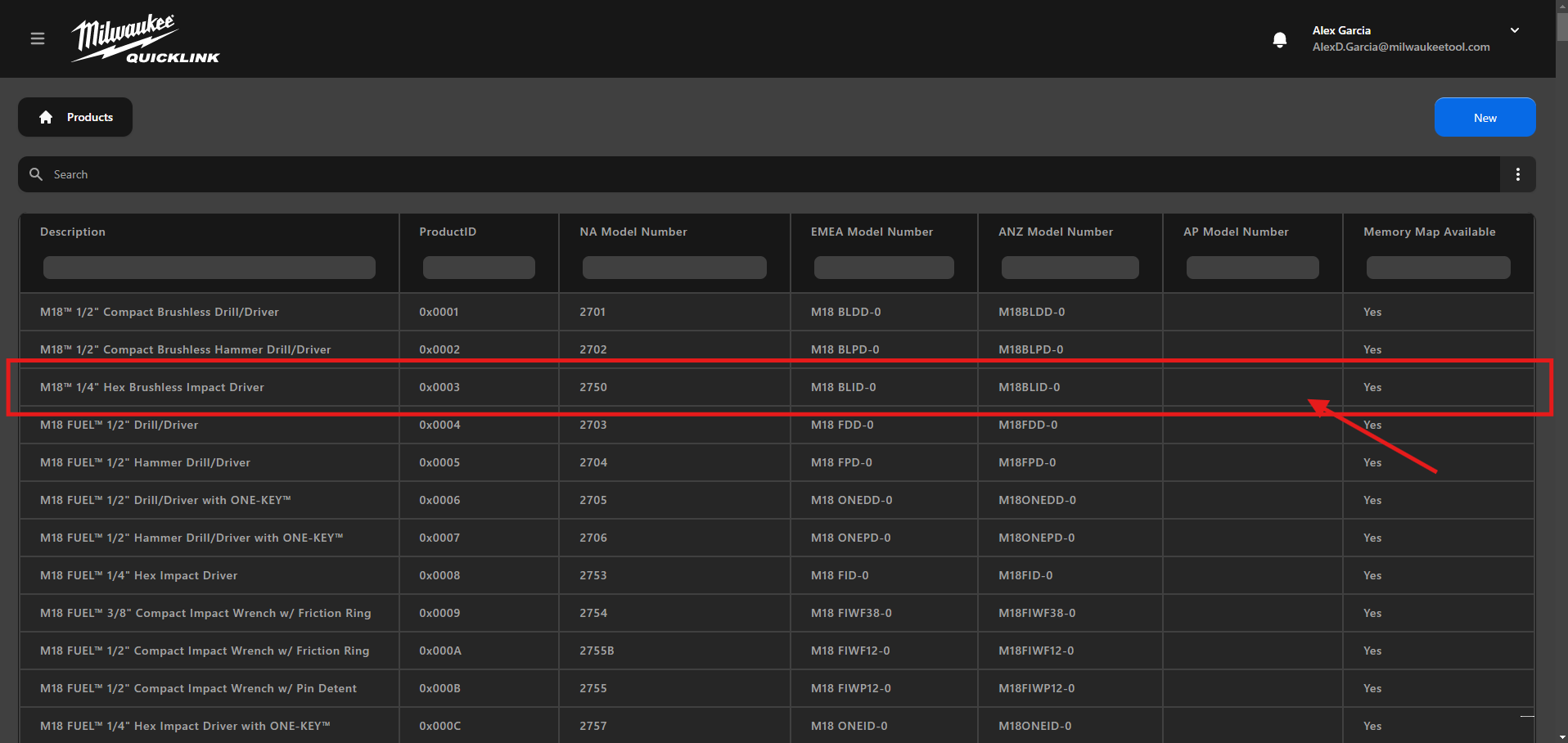The height and width of the screenshot is (743, 1568).
Task: Click EMEA model M18 ONEDD-0
Action: [852, 500]
